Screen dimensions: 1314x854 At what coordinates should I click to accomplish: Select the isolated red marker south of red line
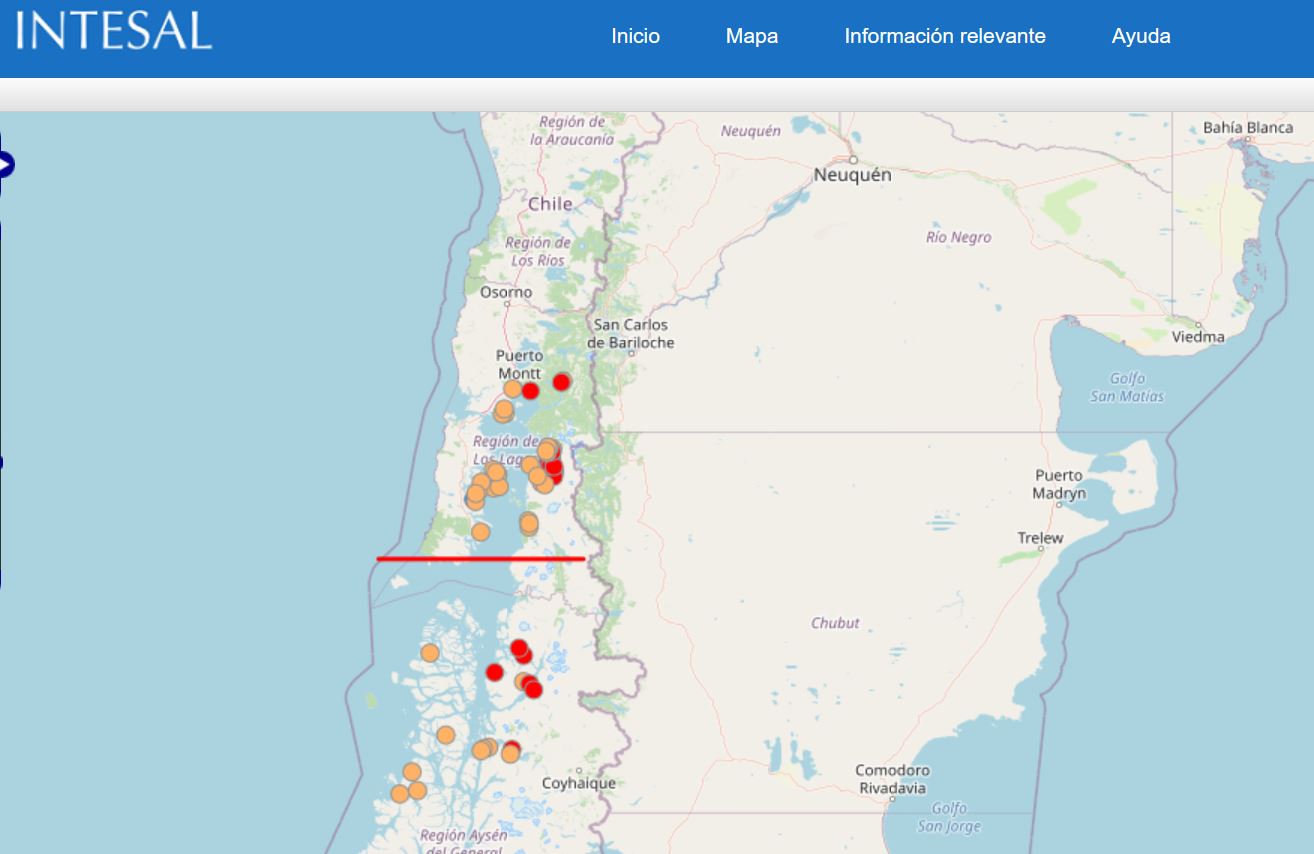[494, 672]
